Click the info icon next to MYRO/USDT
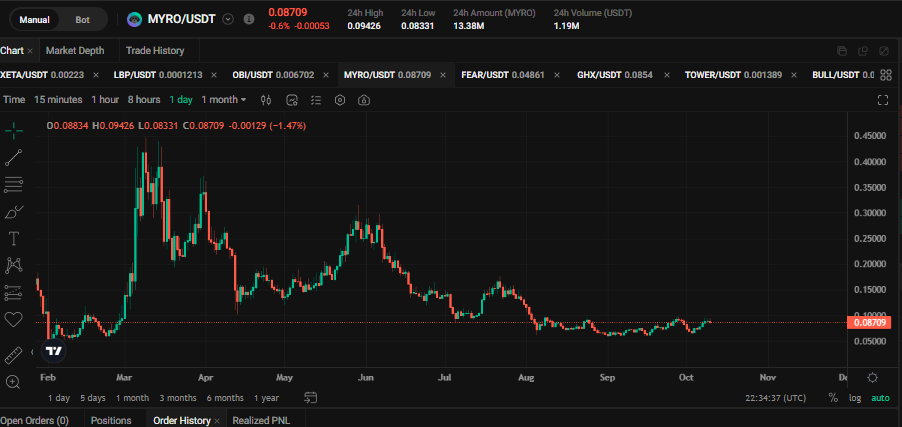902x427 pixels. [x=249, y=19]
